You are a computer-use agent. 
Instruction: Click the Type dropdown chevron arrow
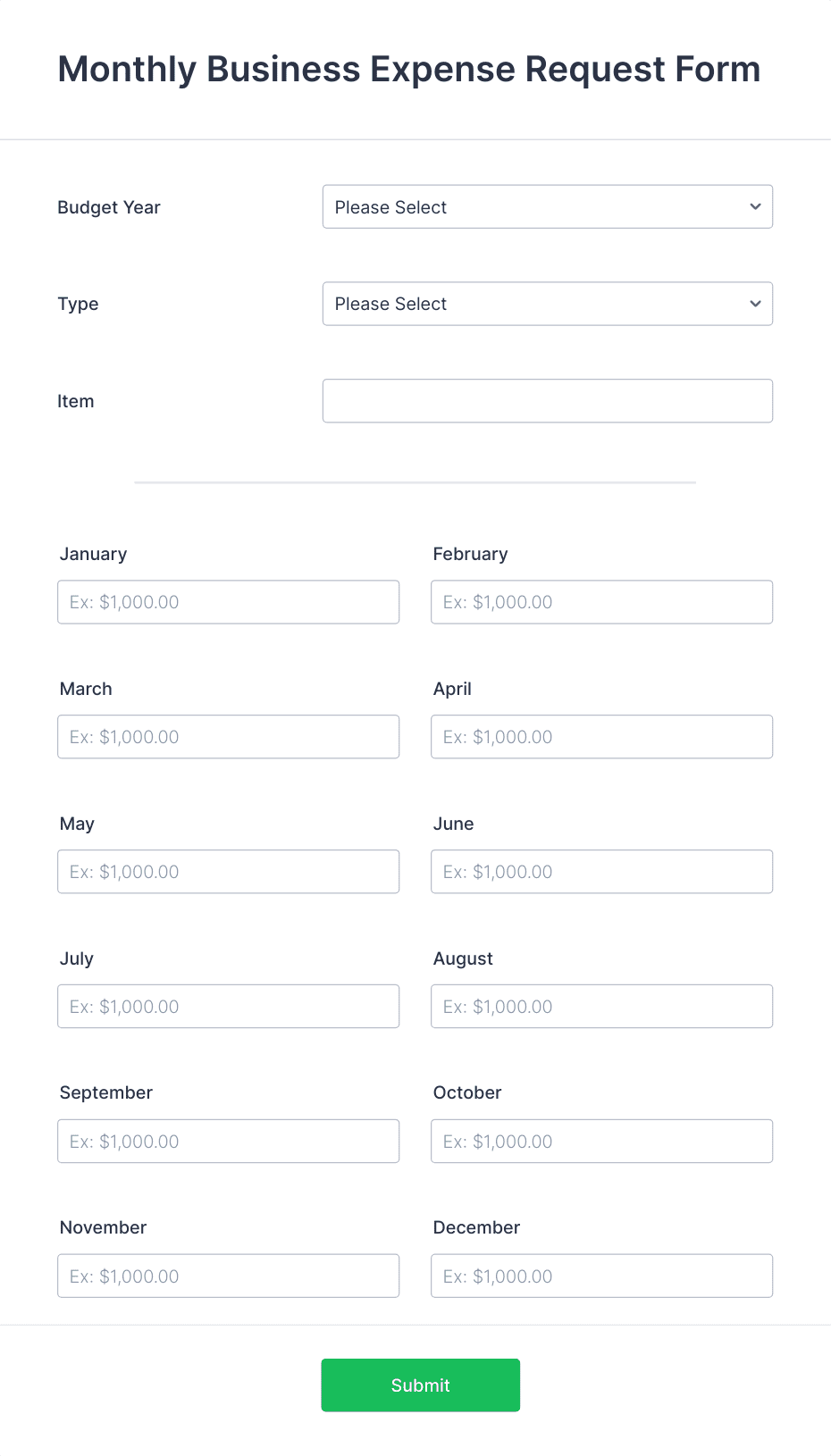click(x=753, y=304)
